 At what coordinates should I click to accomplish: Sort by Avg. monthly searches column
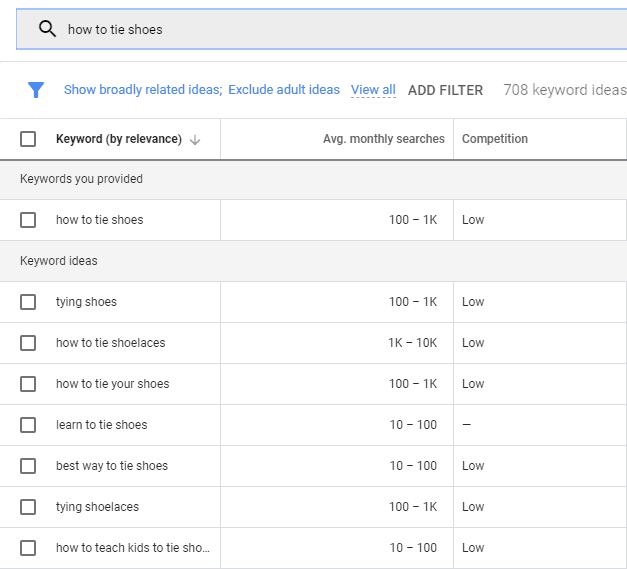point(383,139)
